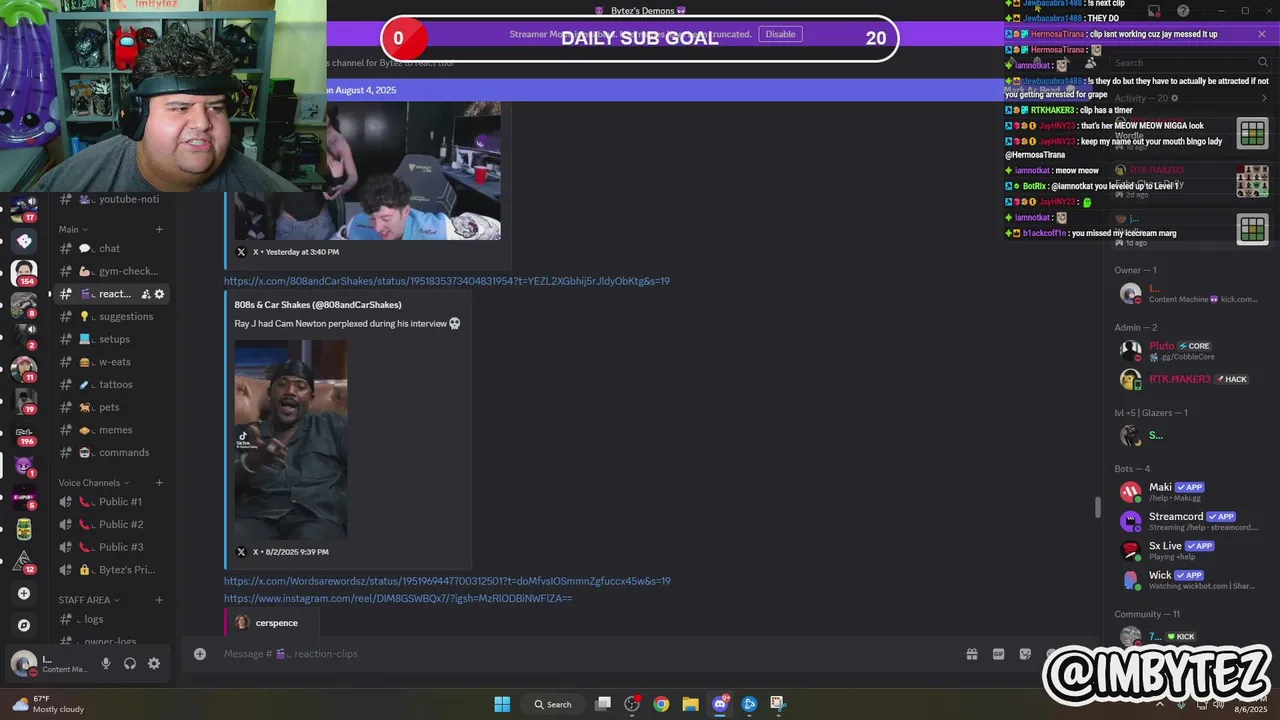Screen dimensions: 1280x720
Task: Open the reaction-clips channel settings gear
Action: [x=159, y=294]
